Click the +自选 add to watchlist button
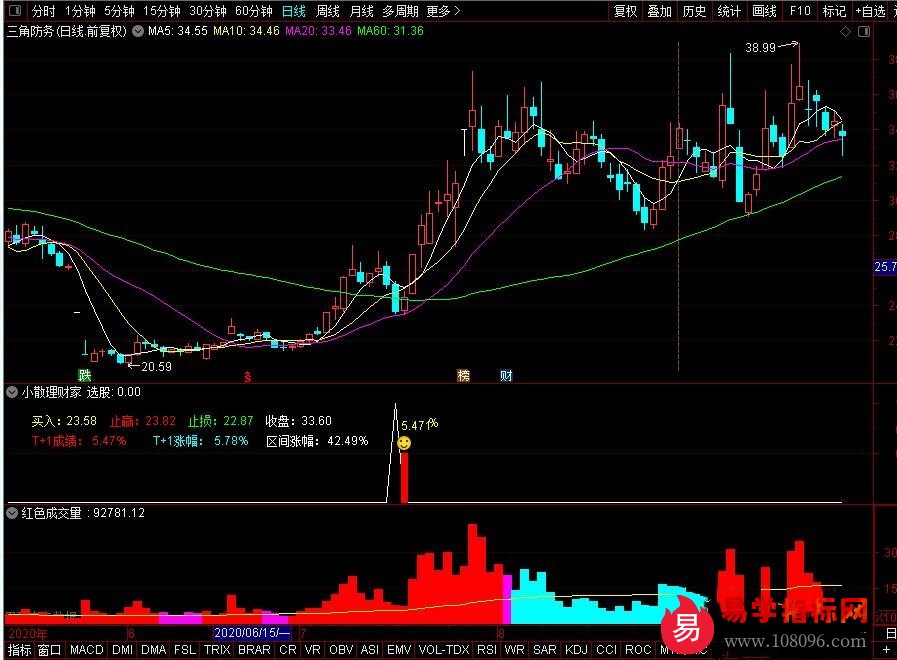Viewport: 897px width, 660px height. coord(869,12)
